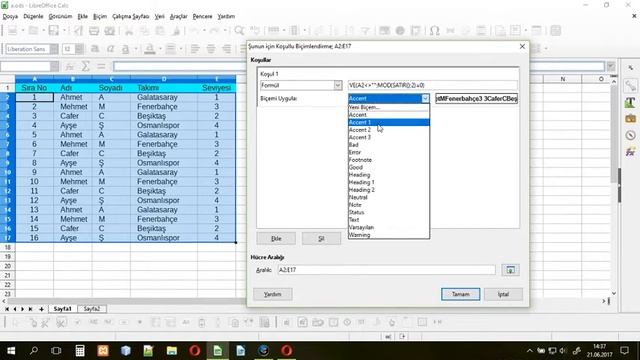Click the Align Right icon

(226, 49)
